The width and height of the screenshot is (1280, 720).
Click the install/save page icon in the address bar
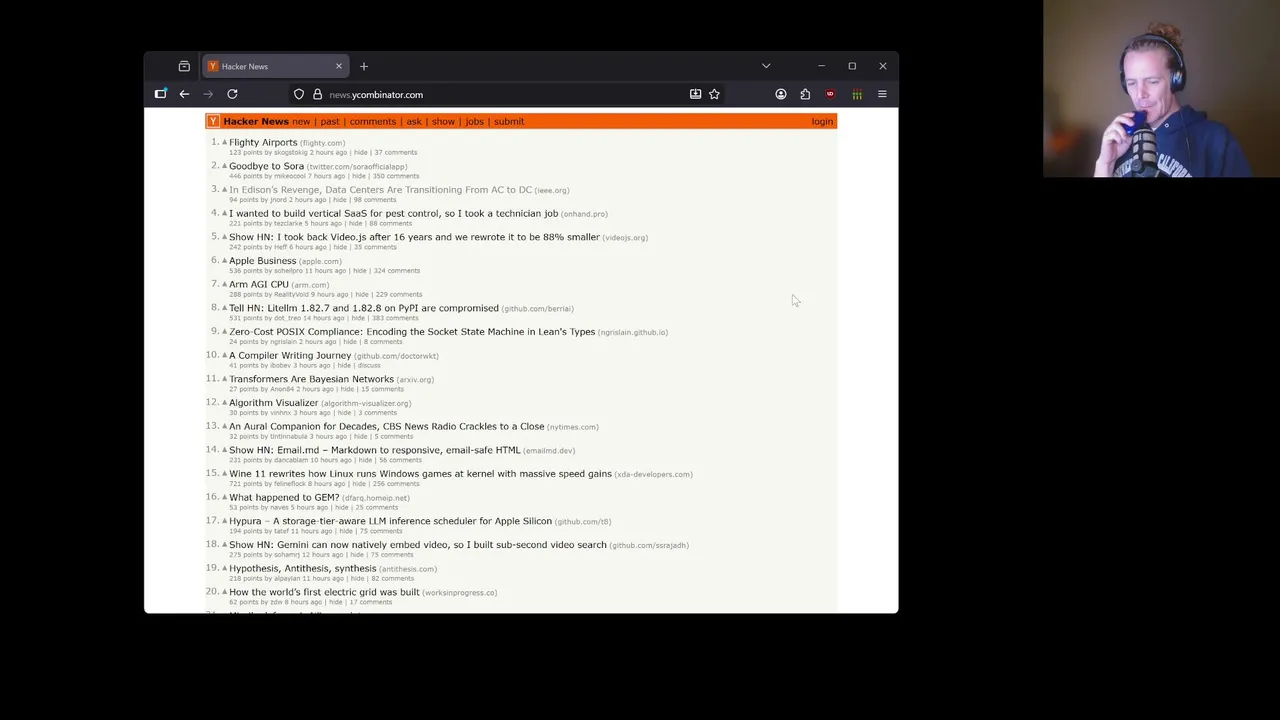[695, 94]
